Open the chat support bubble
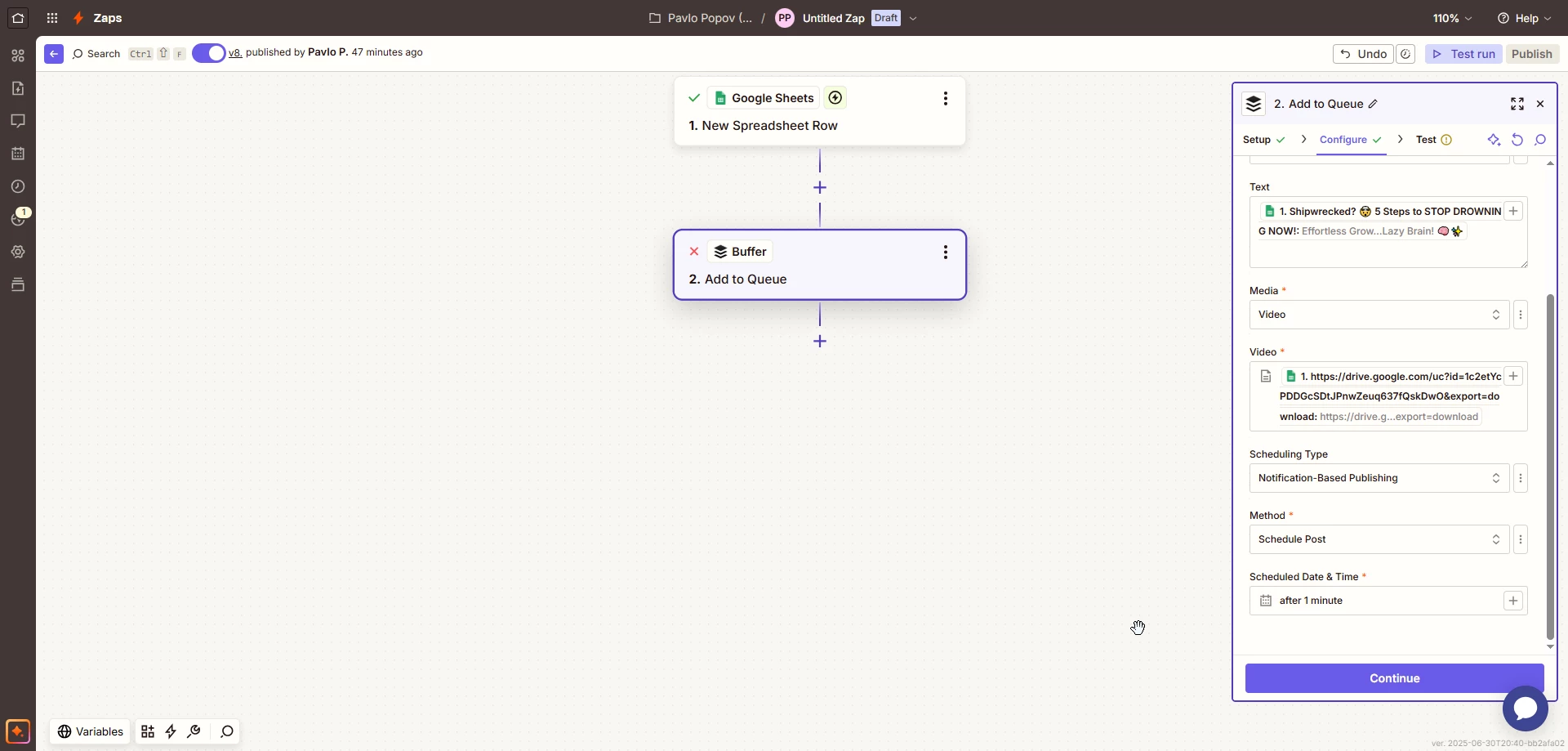The image size is (1568, 751). point(1525,708)
